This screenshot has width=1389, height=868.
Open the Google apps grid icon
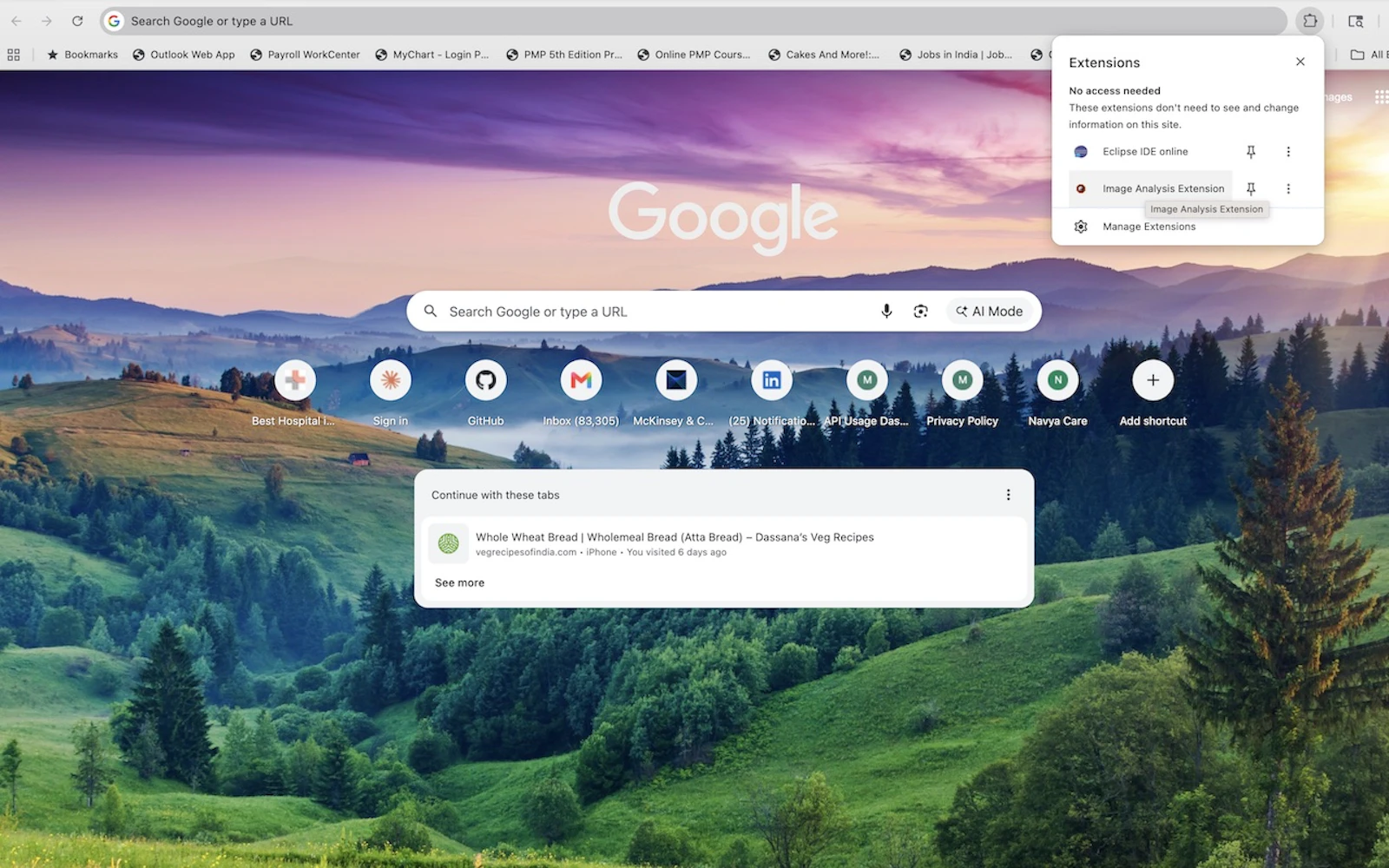tap(1380, 97)
